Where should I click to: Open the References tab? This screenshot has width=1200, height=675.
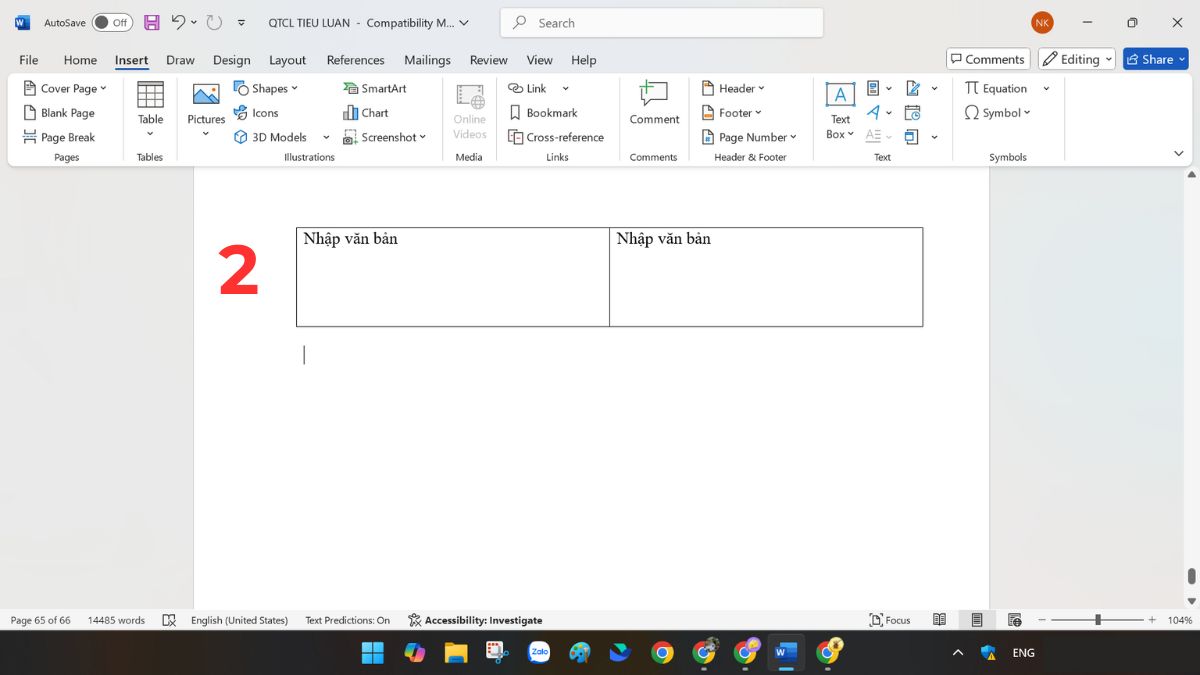[x=355, y=60]
